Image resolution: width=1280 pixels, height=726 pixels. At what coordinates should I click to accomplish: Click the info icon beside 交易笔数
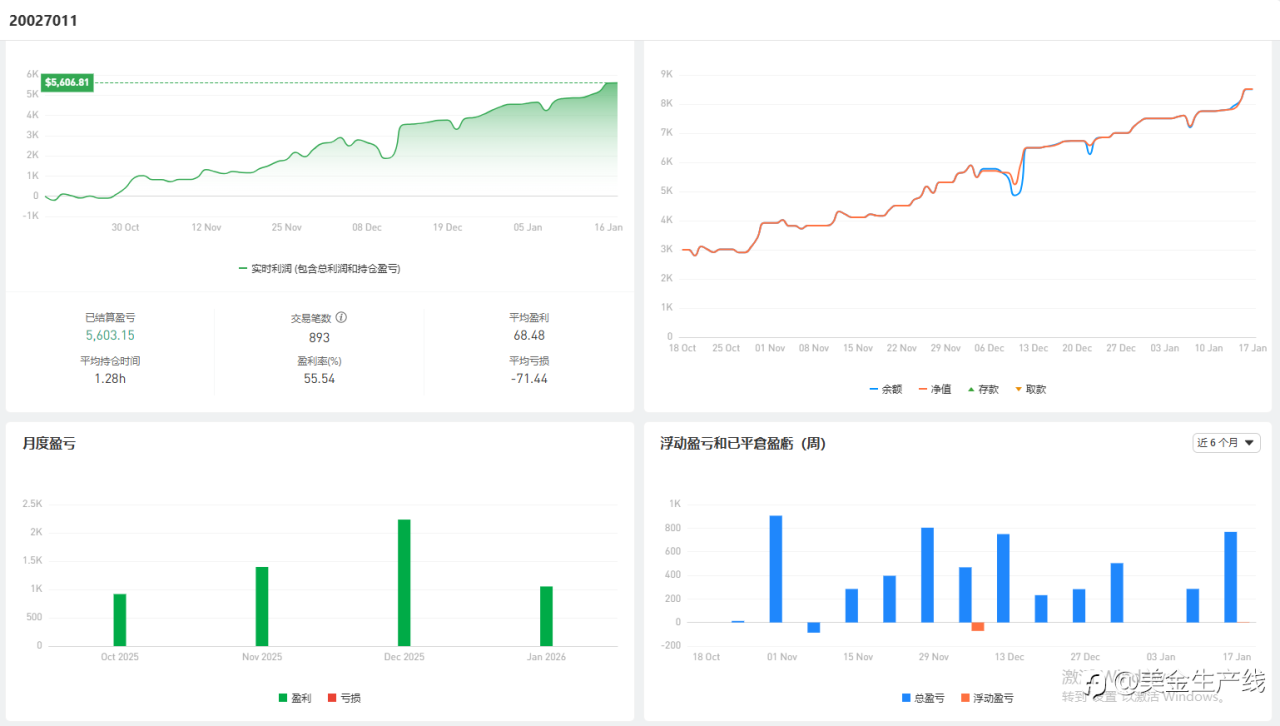(x=341, y=317)
